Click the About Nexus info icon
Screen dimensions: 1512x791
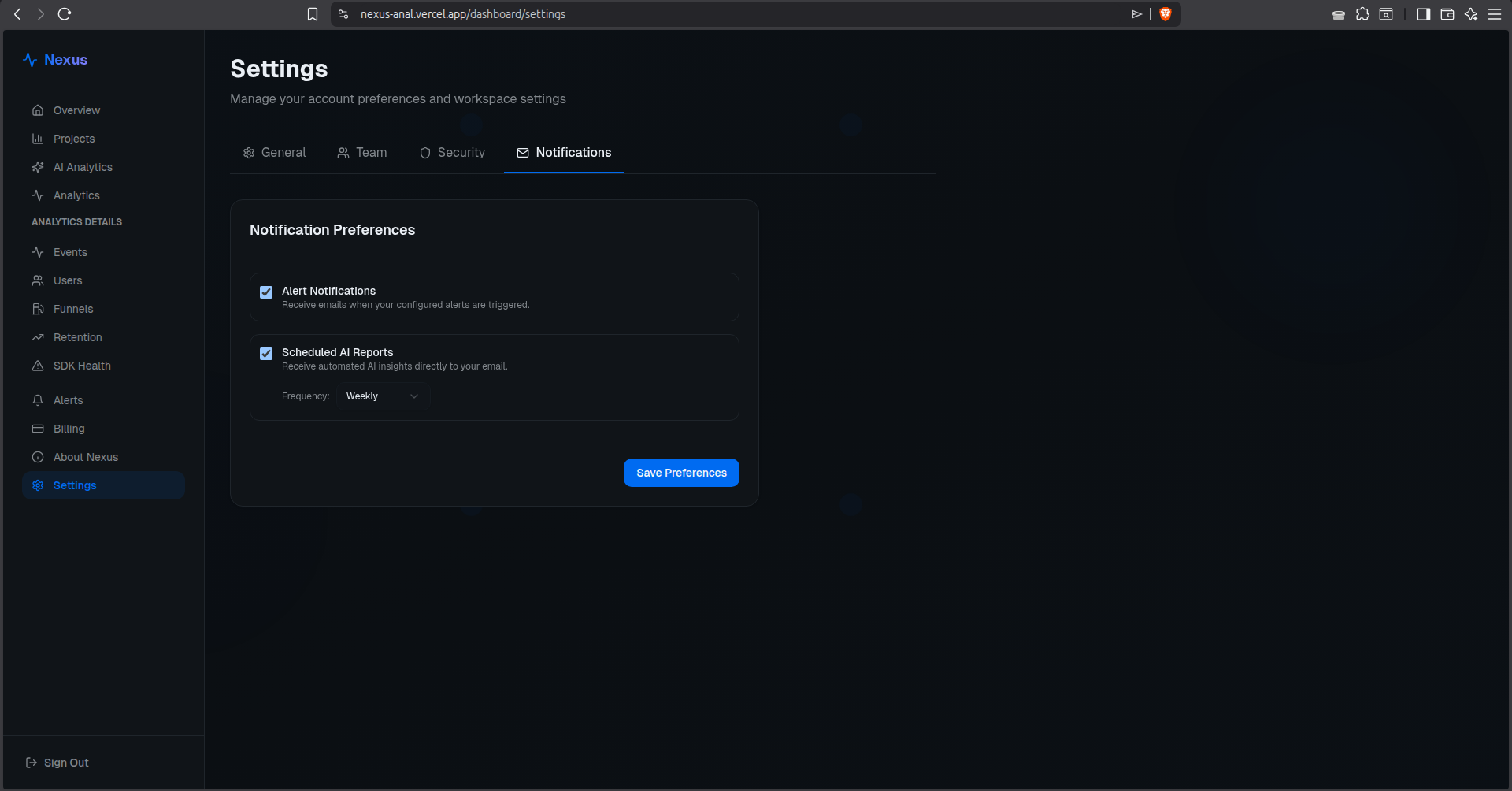tap(38, 457)
